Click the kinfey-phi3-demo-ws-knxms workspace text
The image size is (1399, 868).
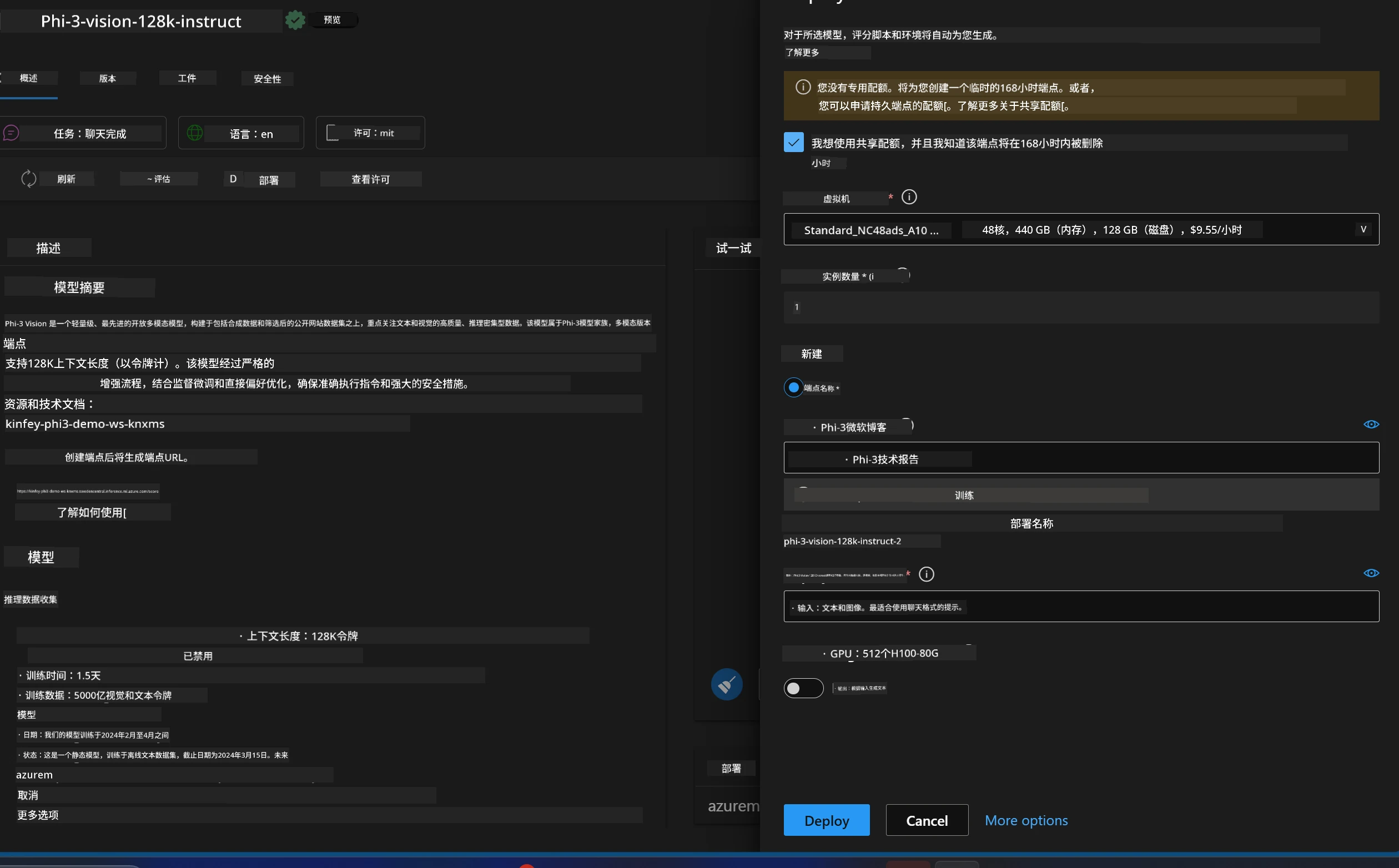pyautogui.click(x=85, y=423)
